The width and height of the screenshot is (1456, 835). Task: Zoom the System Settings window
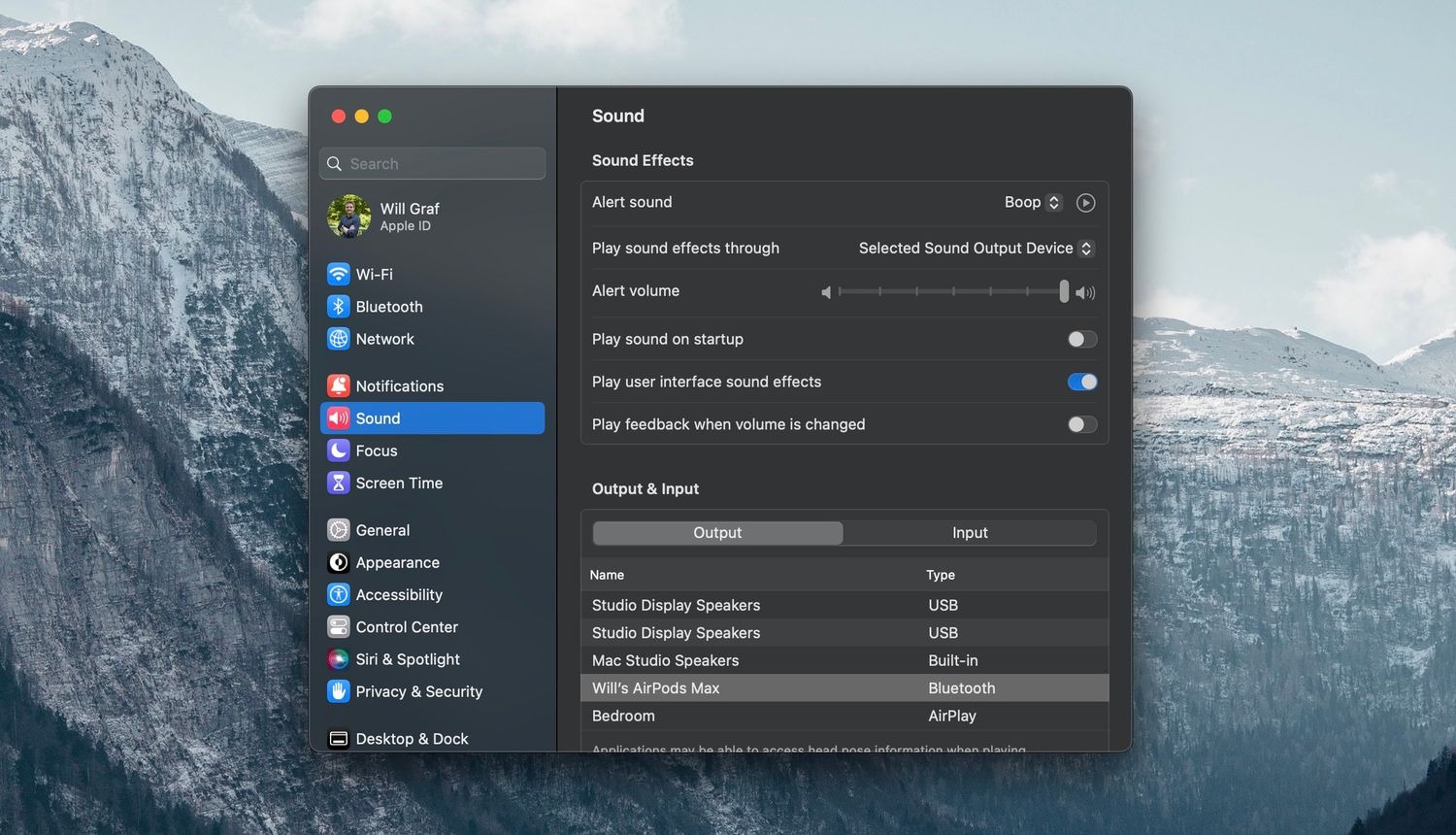[384, 117]
